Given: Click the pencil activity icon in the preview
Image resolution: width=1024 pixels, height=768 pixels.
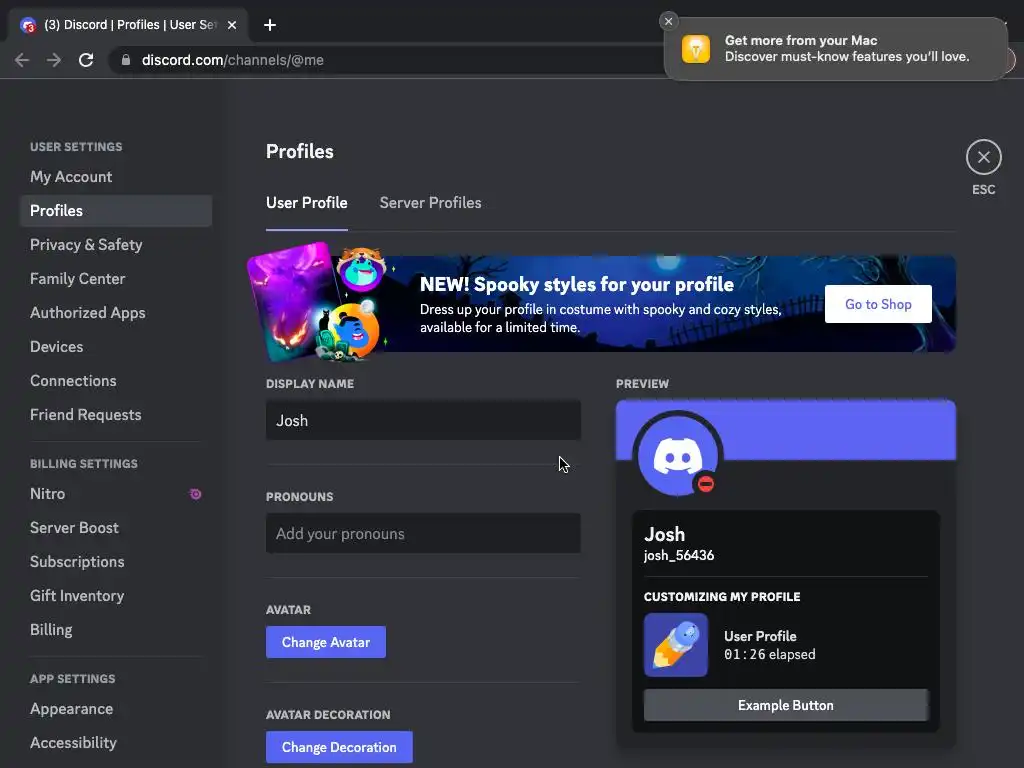Looking at the screenshot, I should (x=676, y=645).
